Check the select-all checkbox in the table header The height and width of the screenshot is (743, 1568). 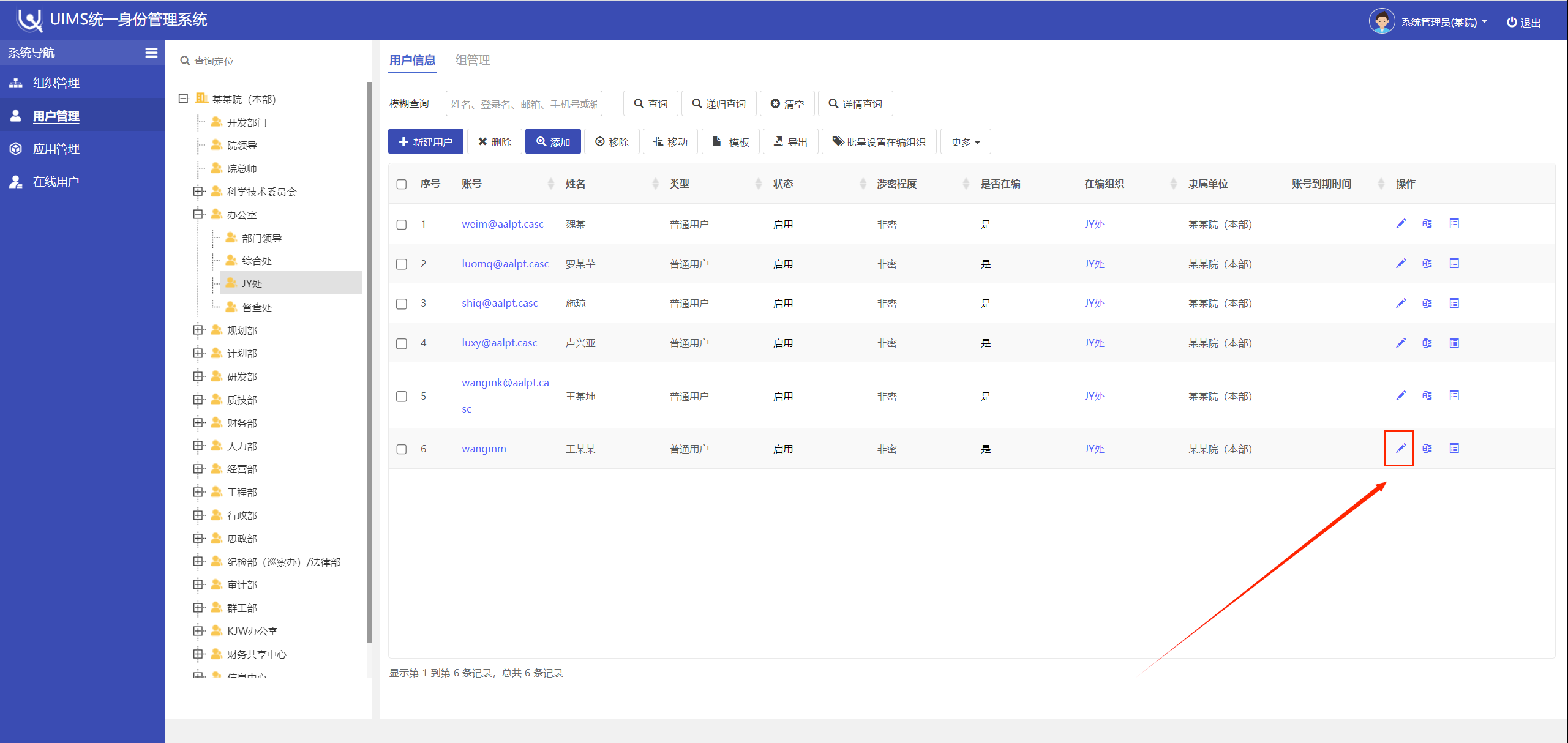point(402,184)
